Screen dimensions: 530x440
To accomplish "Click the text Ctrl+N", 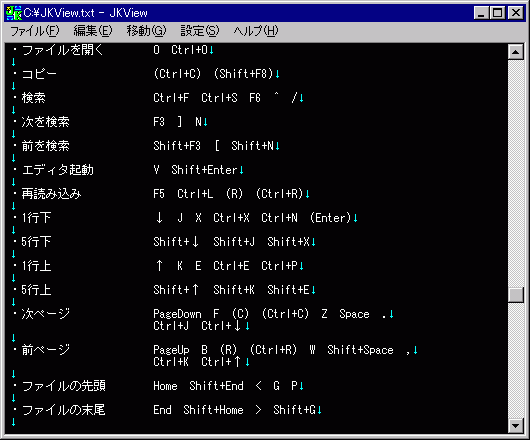I will click(279, 218).
